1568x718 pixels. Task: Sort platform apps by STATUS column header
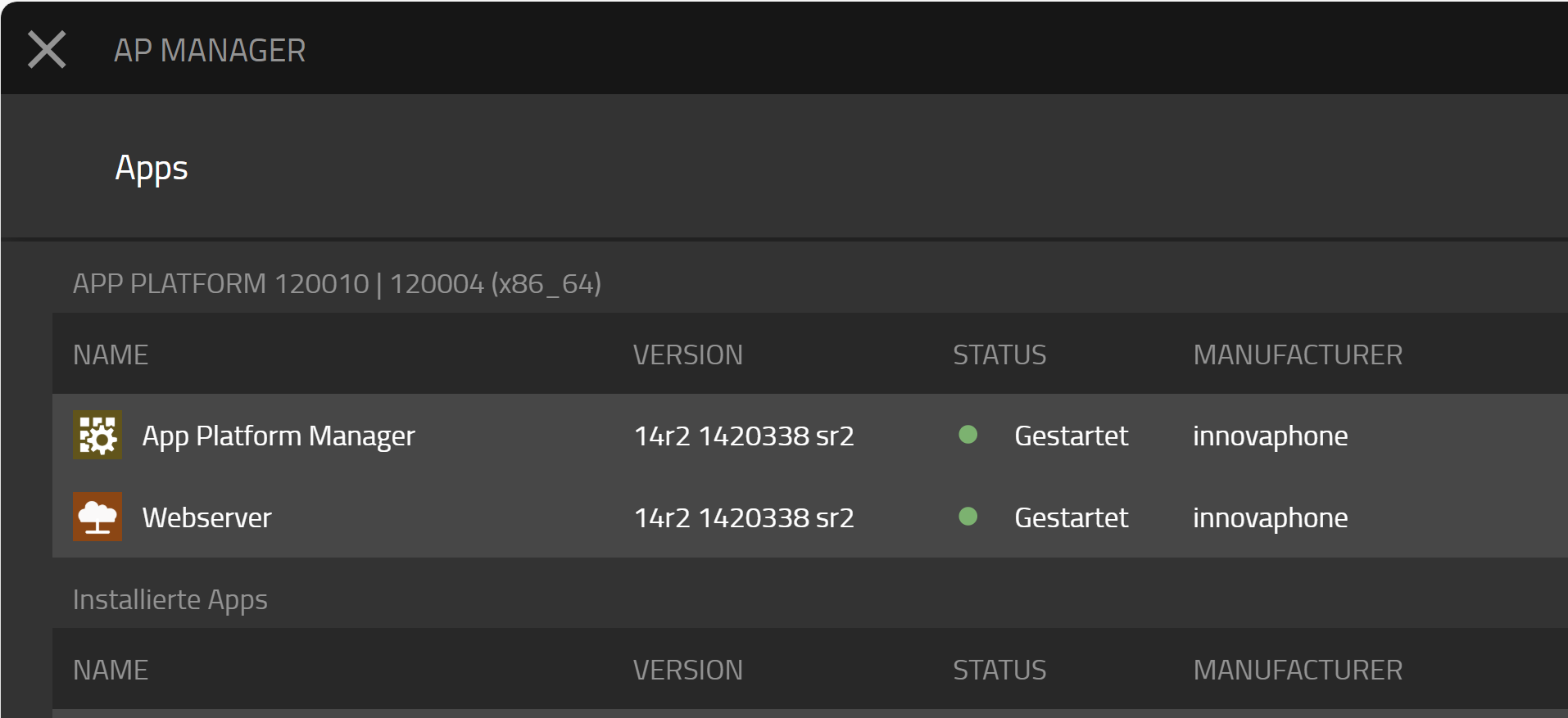click(x=999, y=354)
